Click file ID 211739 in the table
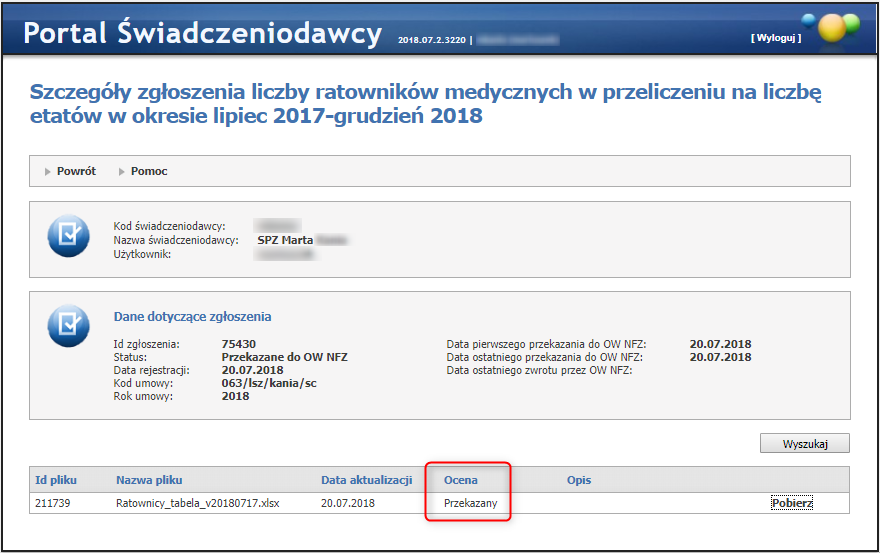The height and width of the screenshot is (553, 880). pyautogui.click(x=53, y=503)
